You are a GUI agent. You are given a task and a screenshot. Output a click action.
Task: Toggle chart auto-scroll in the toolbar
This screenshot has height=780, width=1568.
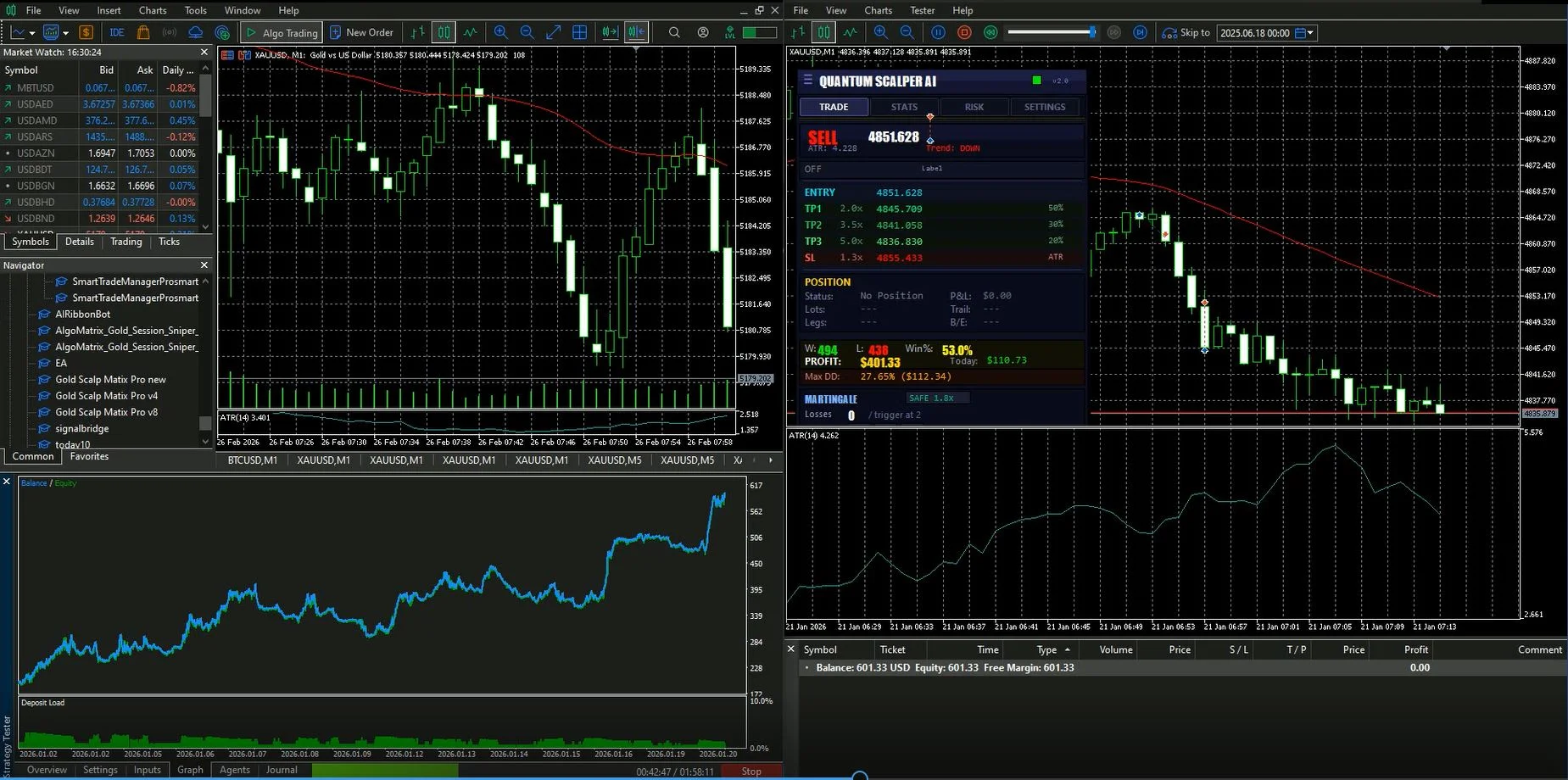(610, 32)
